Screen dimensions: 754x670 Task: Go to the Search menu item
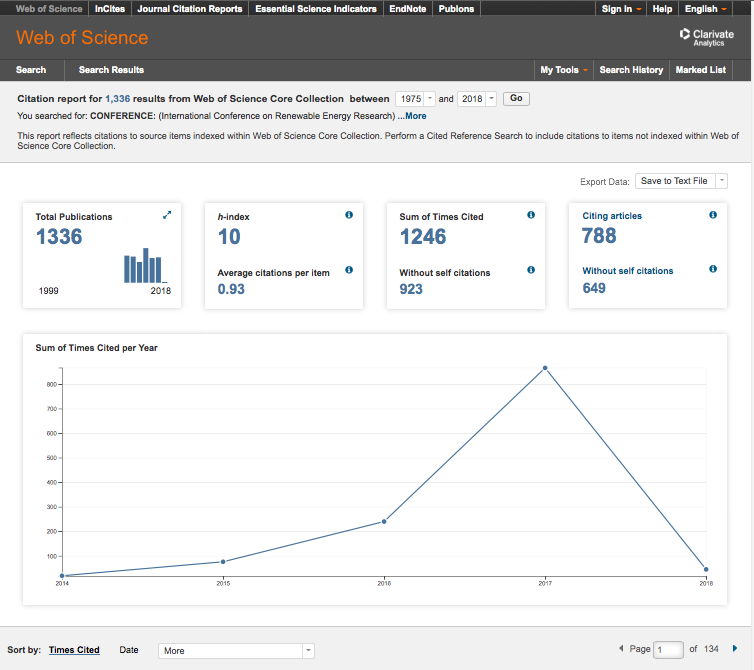click(31, 70)
